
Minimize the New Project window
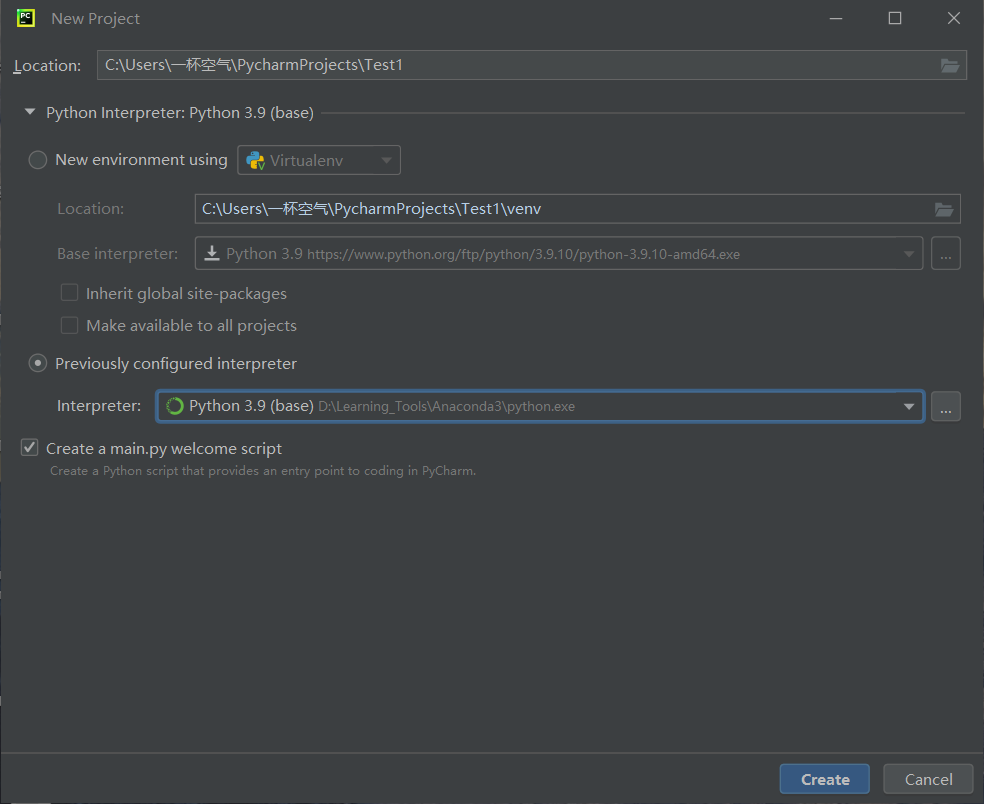point(836,19)
